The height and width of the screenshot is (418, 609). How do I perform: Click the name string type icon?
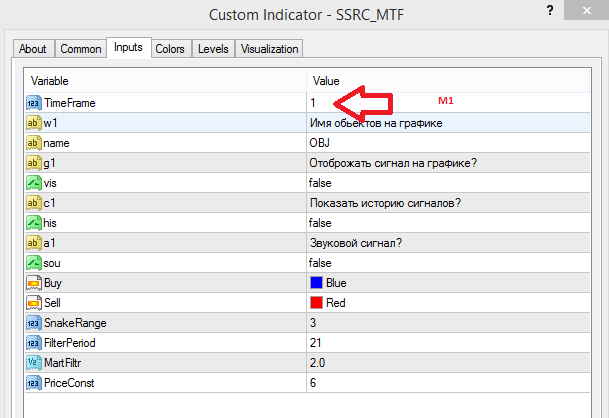34,143
